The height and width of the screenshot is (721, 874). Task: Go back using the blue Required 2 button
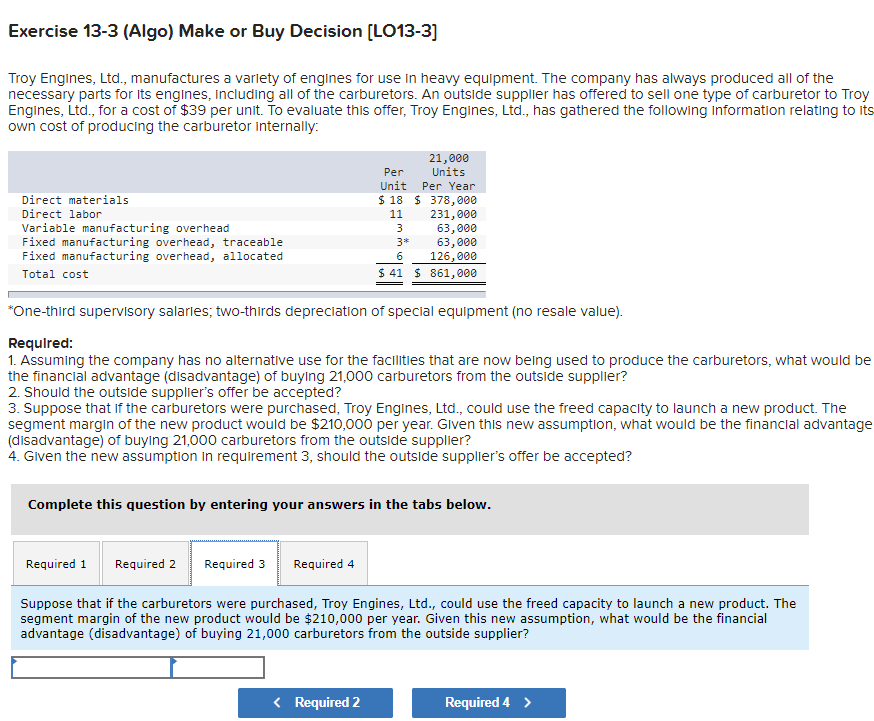[315, 703]
